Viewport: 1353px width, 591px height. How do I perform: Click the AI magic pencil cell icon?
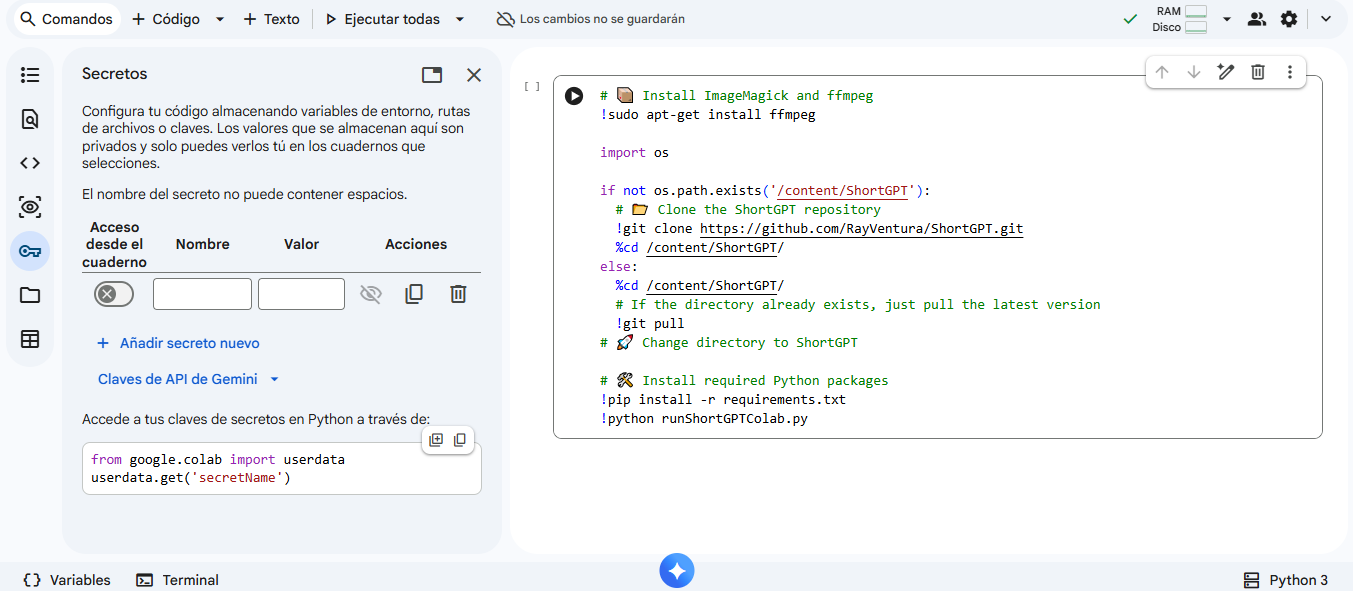point(1226,72)
